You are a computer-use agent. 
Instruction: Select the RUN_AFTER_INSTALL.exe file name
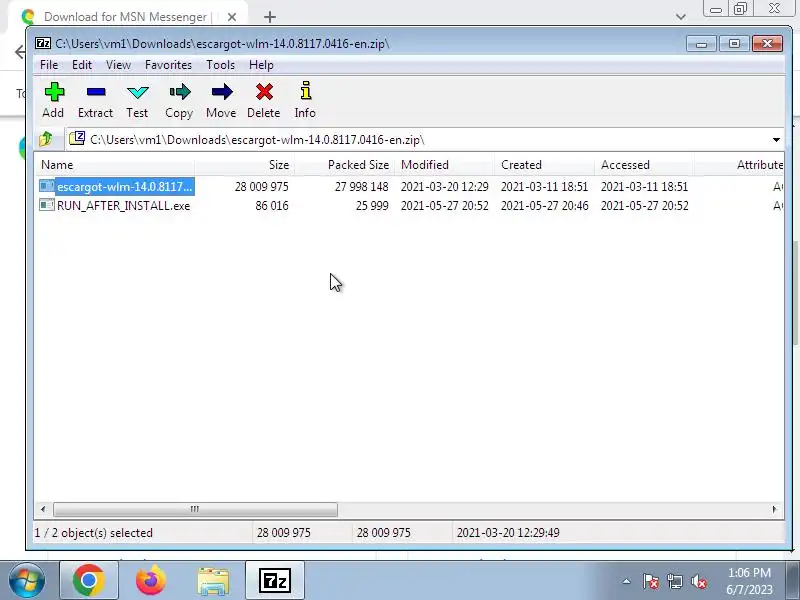tap(123, 206)
